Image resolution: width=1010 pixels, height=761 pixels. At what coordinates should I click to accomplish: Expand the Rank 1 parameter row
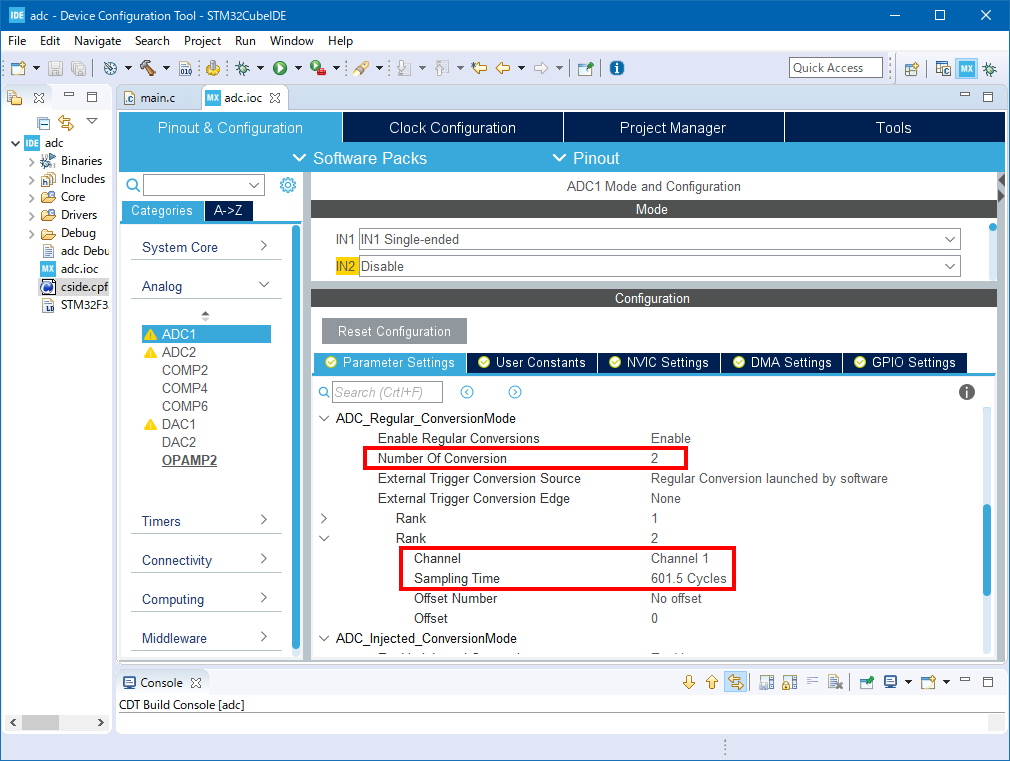point(324,518)
